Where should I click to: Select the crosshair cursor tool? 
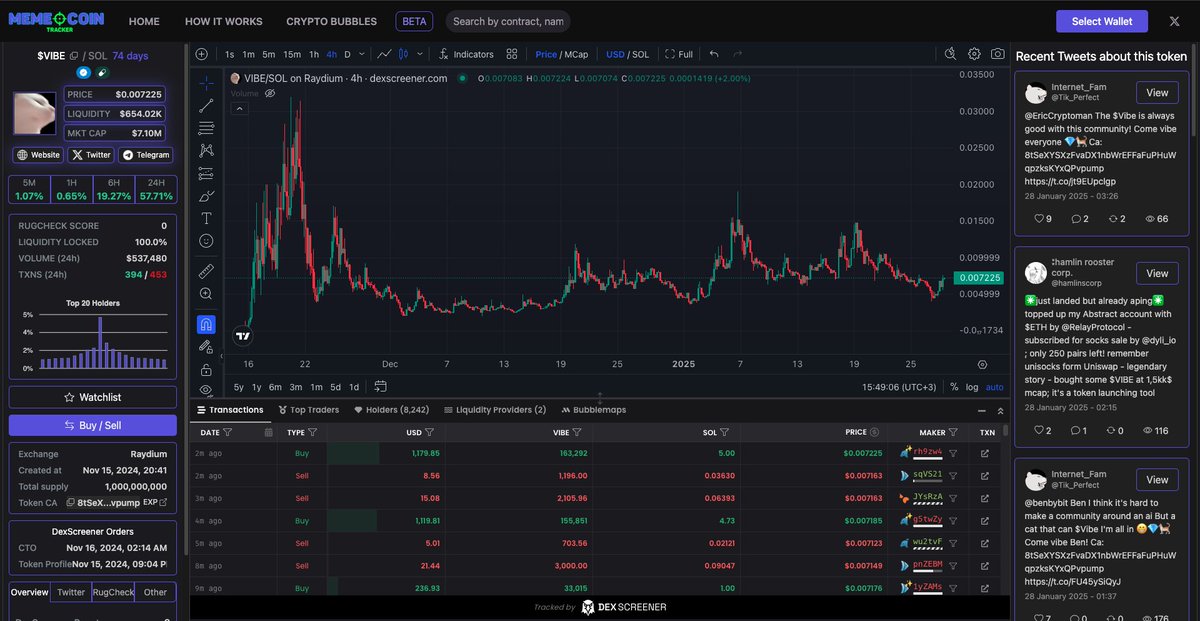pyautogui.click(x=206, y=83)
